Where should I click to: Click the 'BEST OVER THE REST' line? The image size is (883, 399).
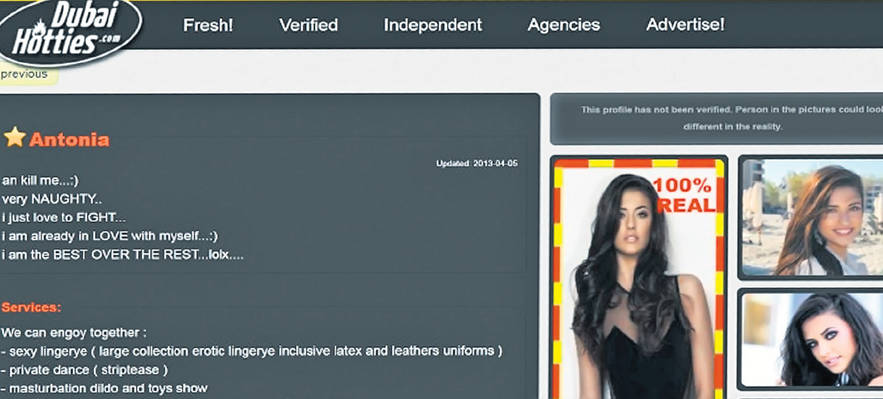[x=122, y=254]
